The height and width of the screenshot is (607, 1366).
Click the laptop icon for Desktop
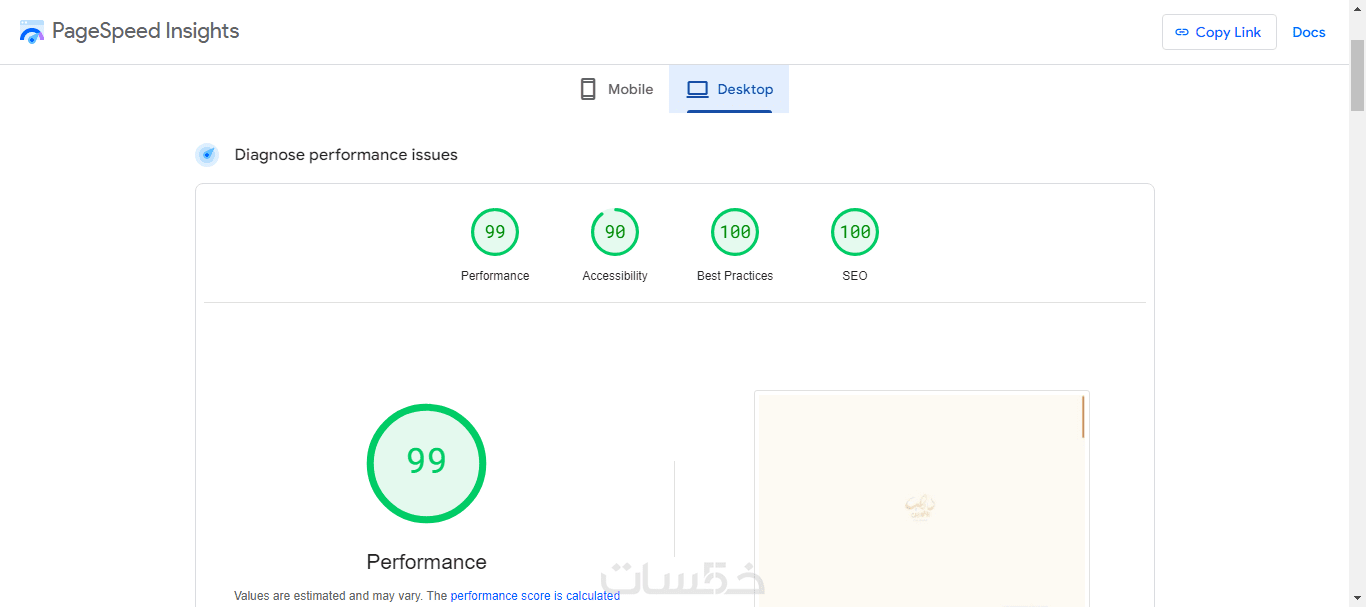[697, 89]
